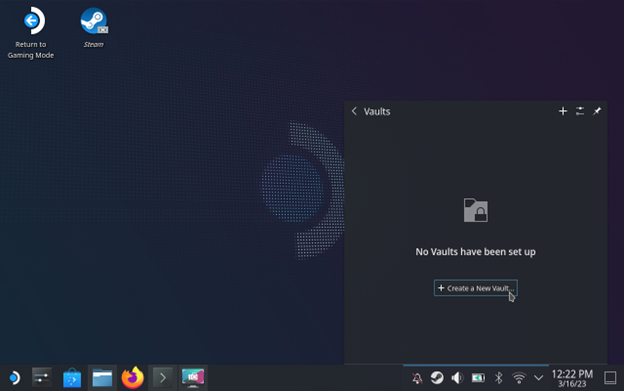Click Show Desktop button in taskbar
Screen dimensions: 624x391
click(x=610, y=377)
